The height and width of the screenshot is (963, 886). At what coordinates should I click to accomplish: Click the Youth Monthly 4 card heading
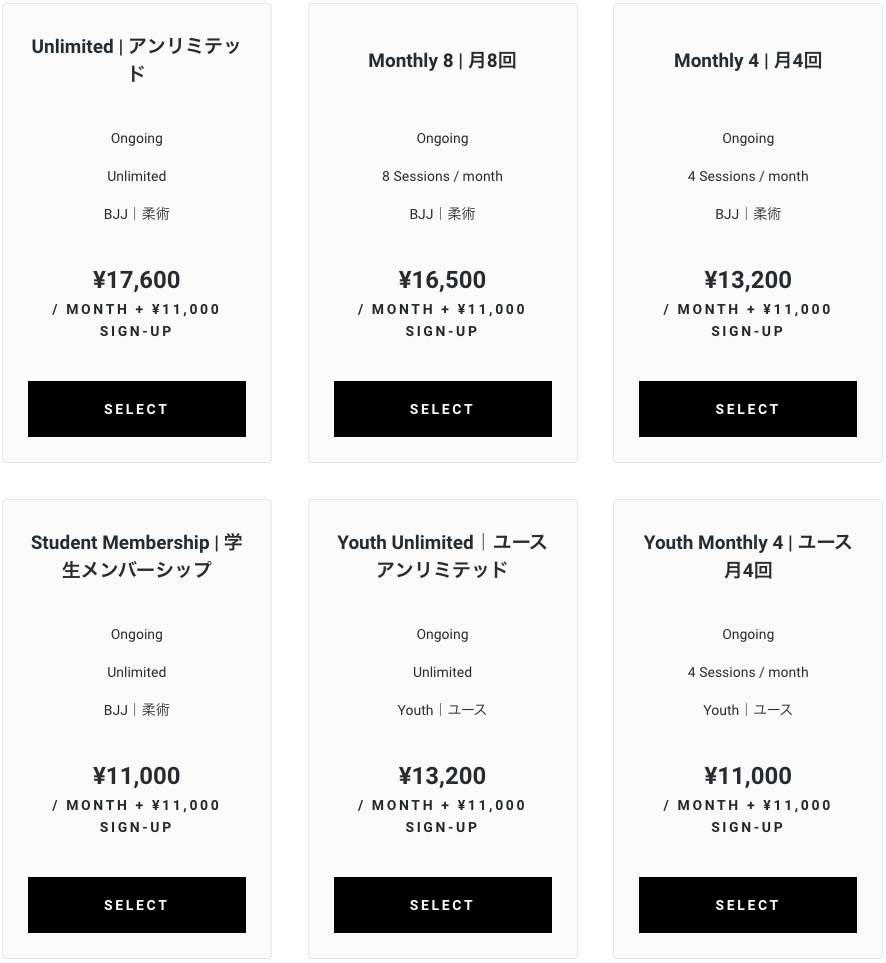click(748, 556)
